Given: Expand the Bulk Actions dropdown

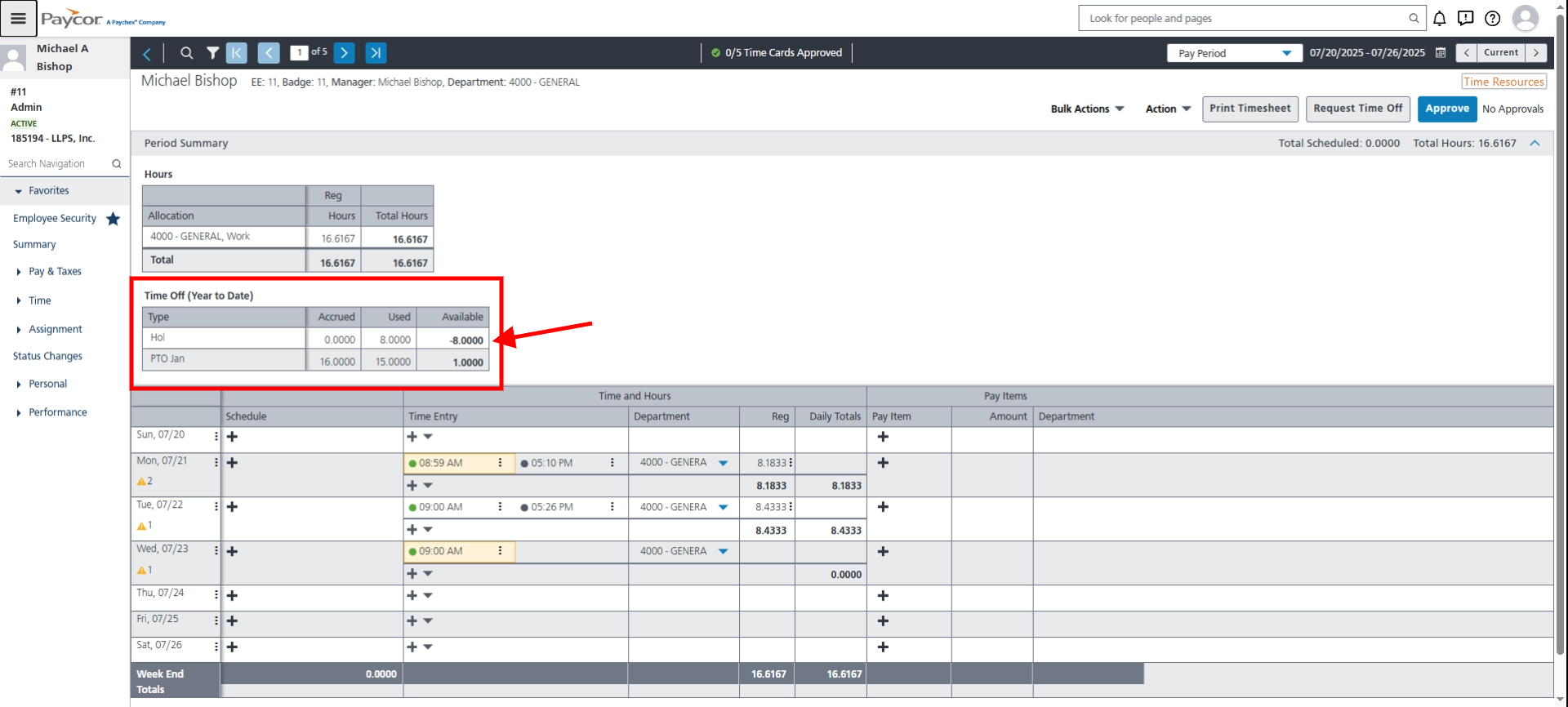Looking at the screenshot, I should pos(1087,109).
